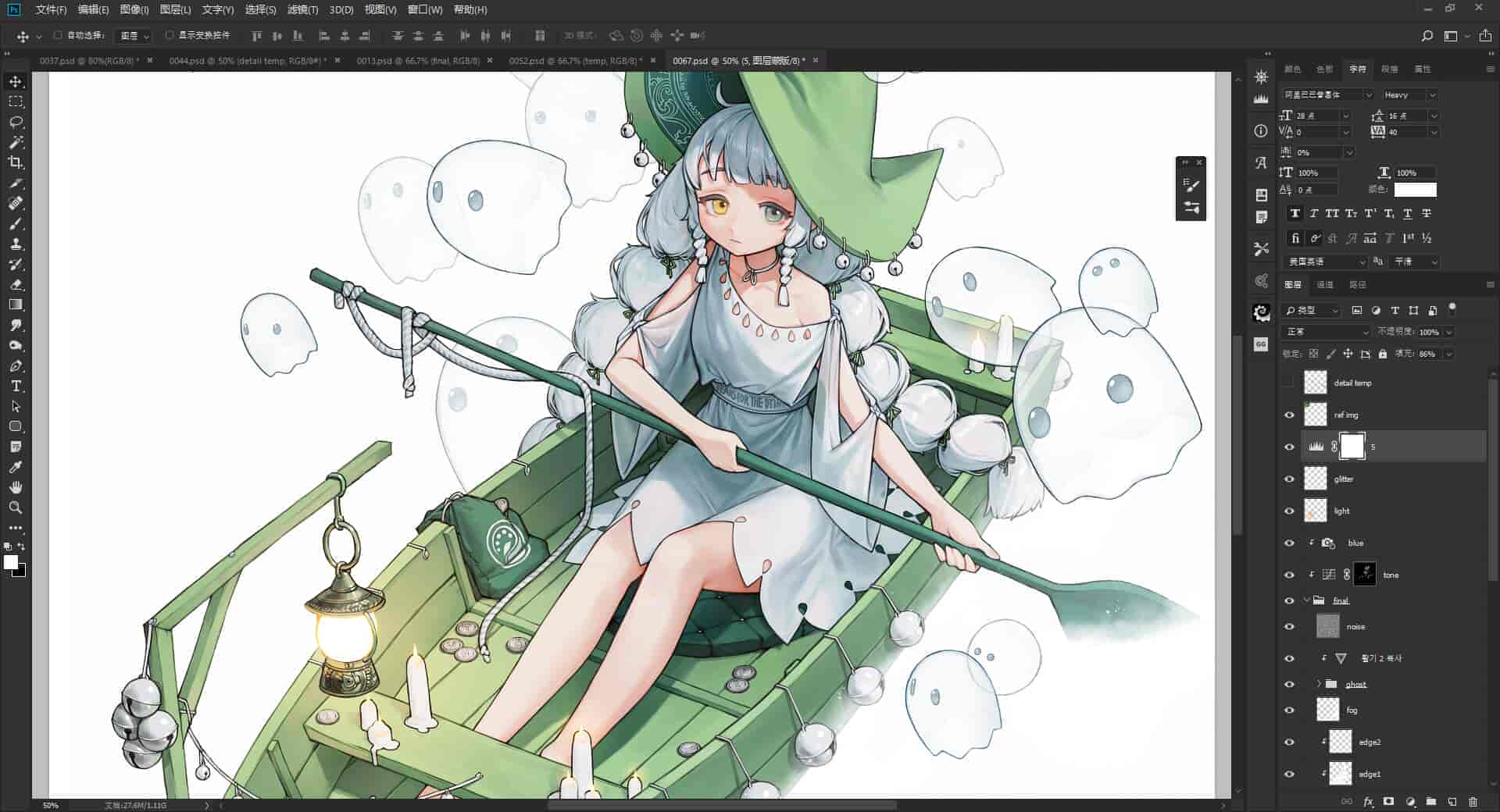Click the character text color swatch
1500x812 pixels.
click(1415, 190)
